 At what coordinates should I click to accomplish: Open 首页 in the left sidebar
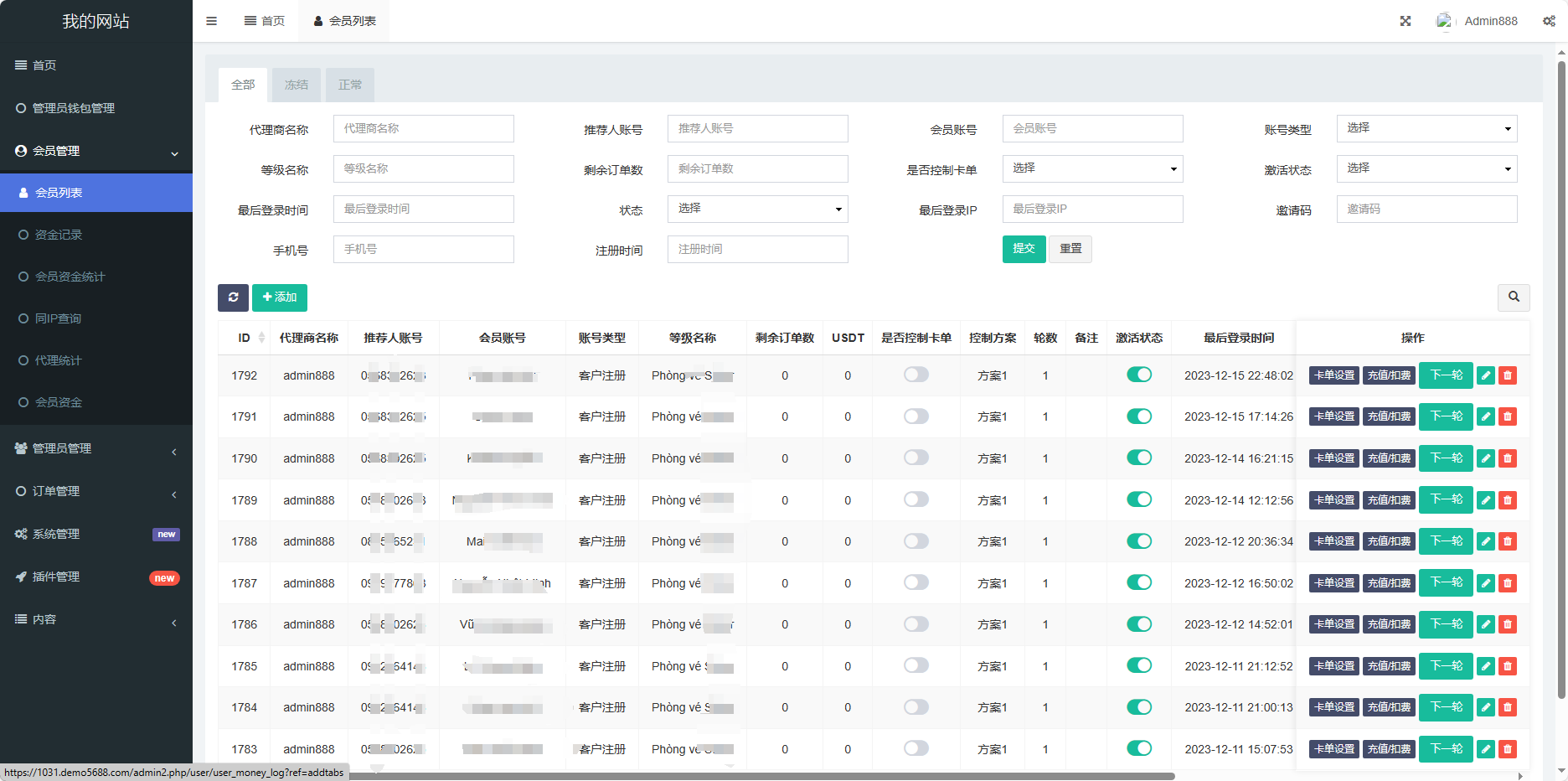[x=96, y=65]
